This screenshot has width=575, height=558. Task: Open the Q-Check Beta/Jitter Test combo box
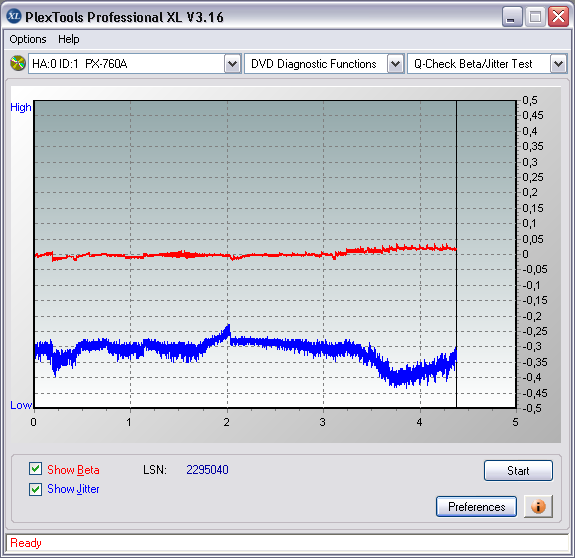click(x=487, y=64)
